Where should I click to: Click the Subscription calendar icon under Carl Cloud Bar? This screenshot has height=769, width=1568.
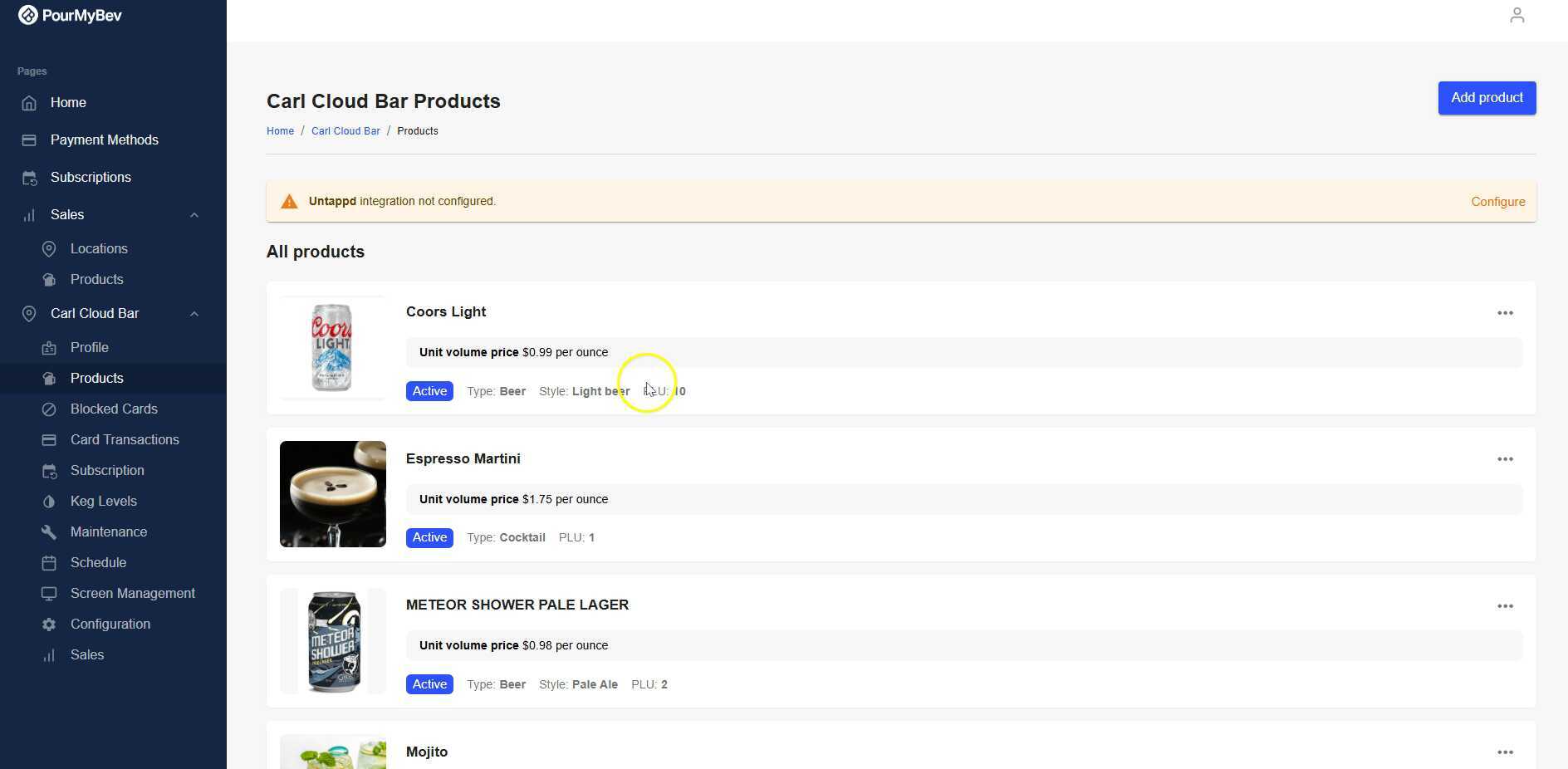point(49,471)
